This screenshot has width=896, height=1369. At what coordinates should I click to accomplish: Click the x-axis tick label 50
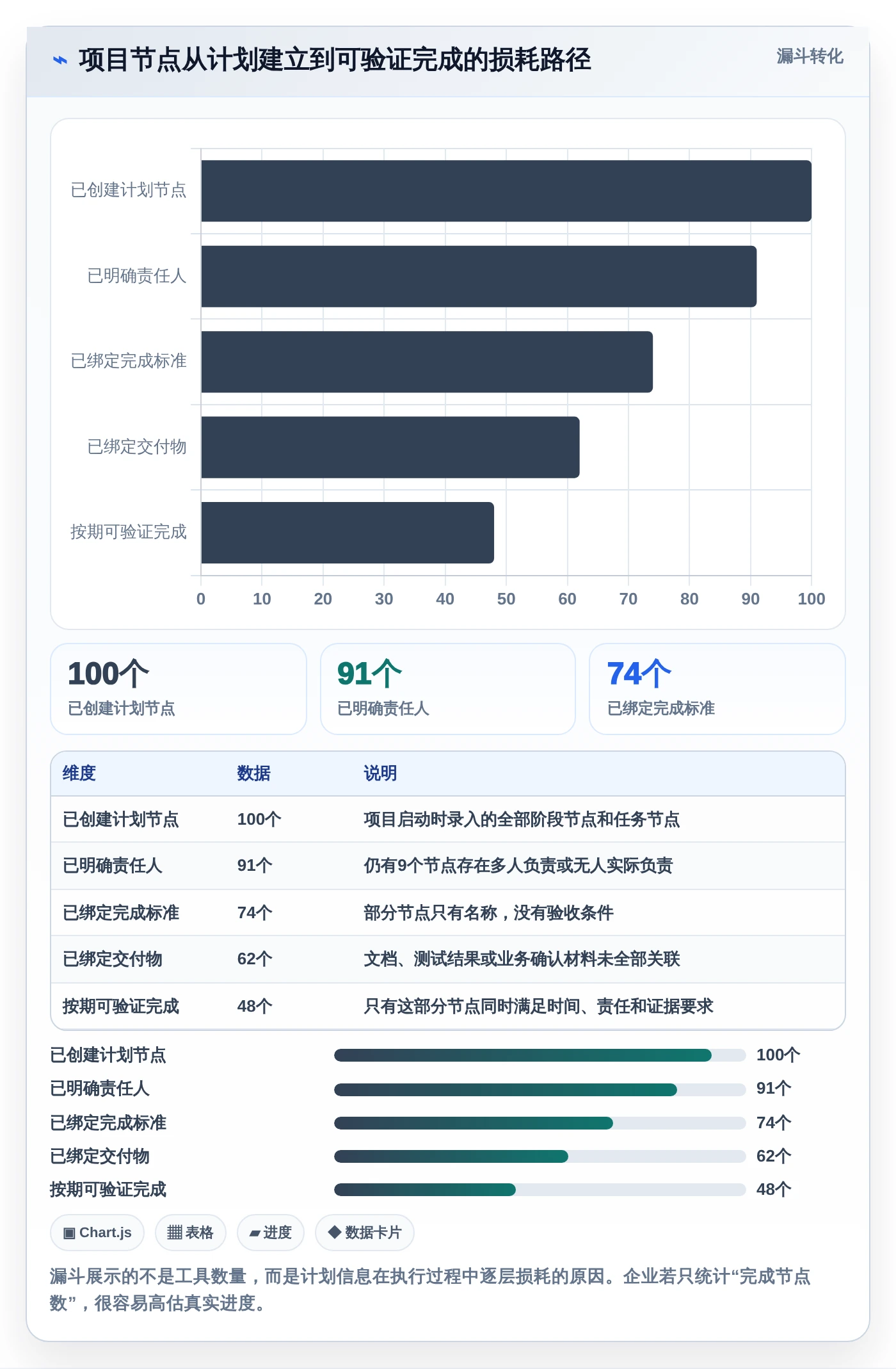[x=506, y=599]
